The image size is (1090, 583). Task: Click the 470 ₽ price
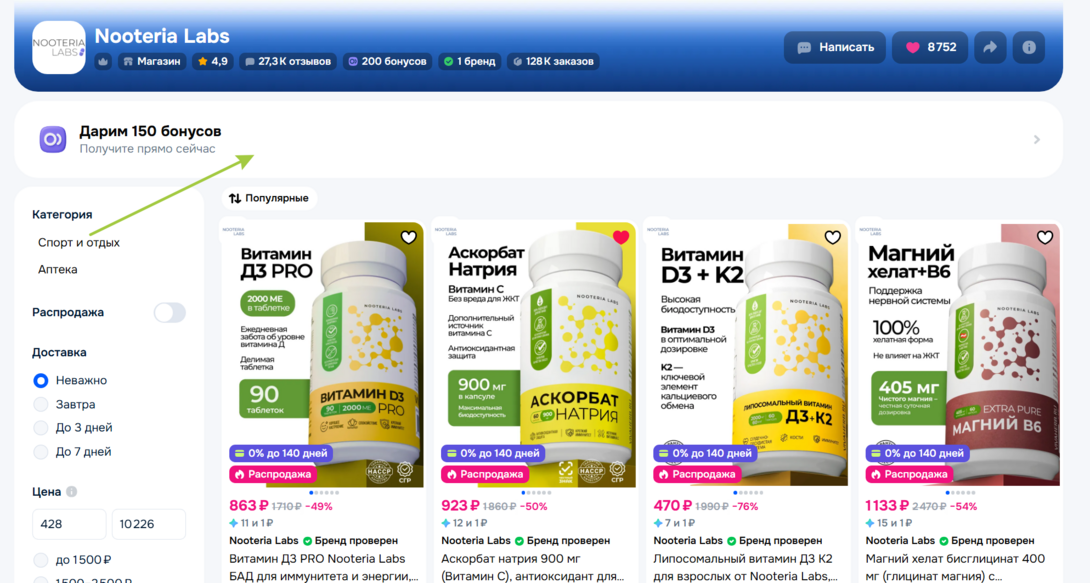672,506
